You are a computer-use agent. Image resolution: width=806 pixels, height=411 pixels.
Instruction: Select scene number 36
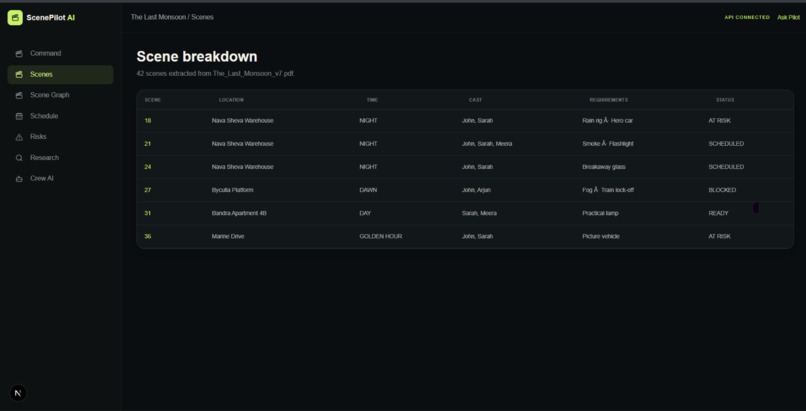point(148,236)
